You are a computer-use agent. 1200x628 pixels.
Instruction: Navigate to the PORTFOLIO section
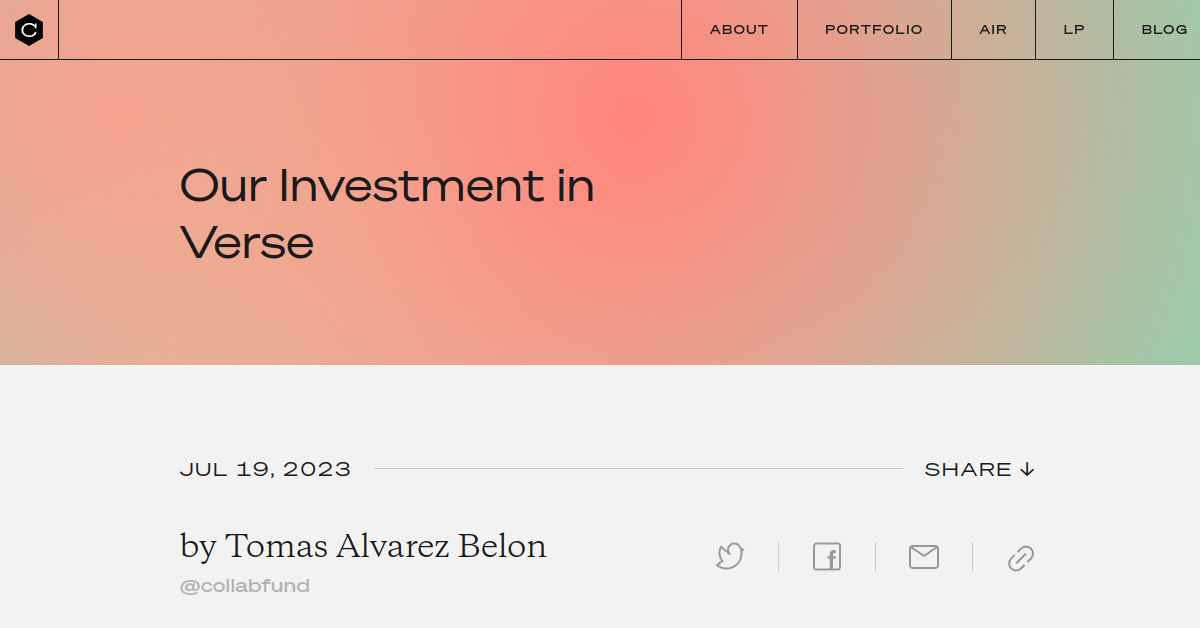pos(873,29)
